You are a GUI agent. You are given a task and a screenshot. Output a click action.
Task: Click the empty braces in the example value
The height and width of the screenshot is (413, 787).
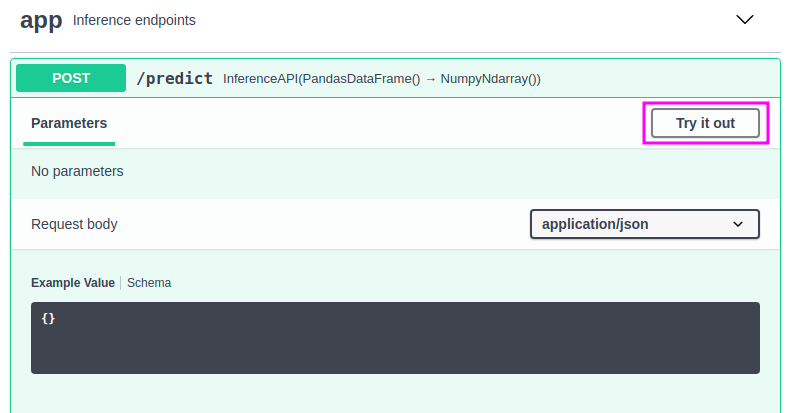(48, 318)
